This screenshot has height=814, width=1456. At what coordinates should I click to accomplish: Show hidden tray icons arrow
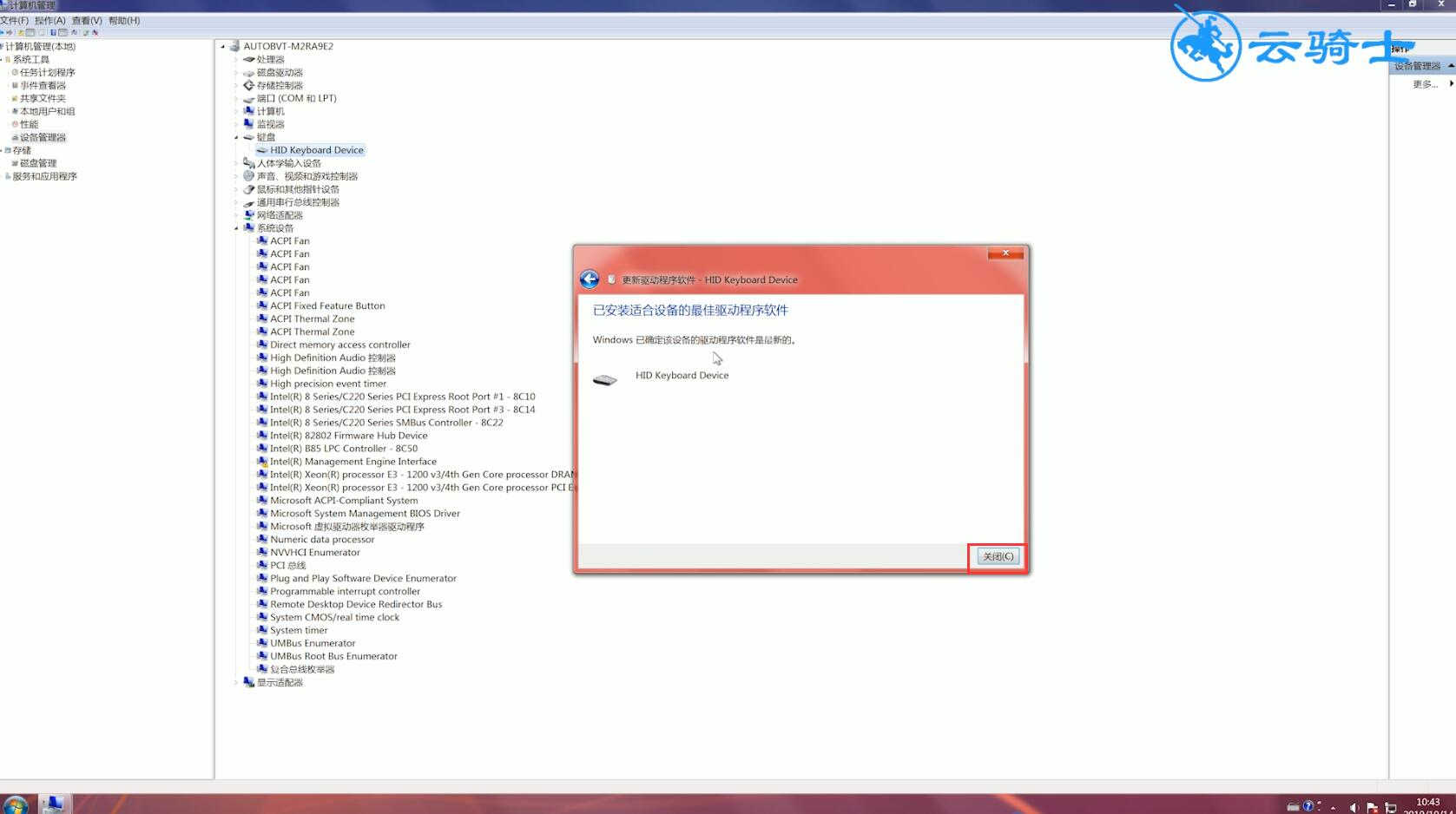point(1333,808)
